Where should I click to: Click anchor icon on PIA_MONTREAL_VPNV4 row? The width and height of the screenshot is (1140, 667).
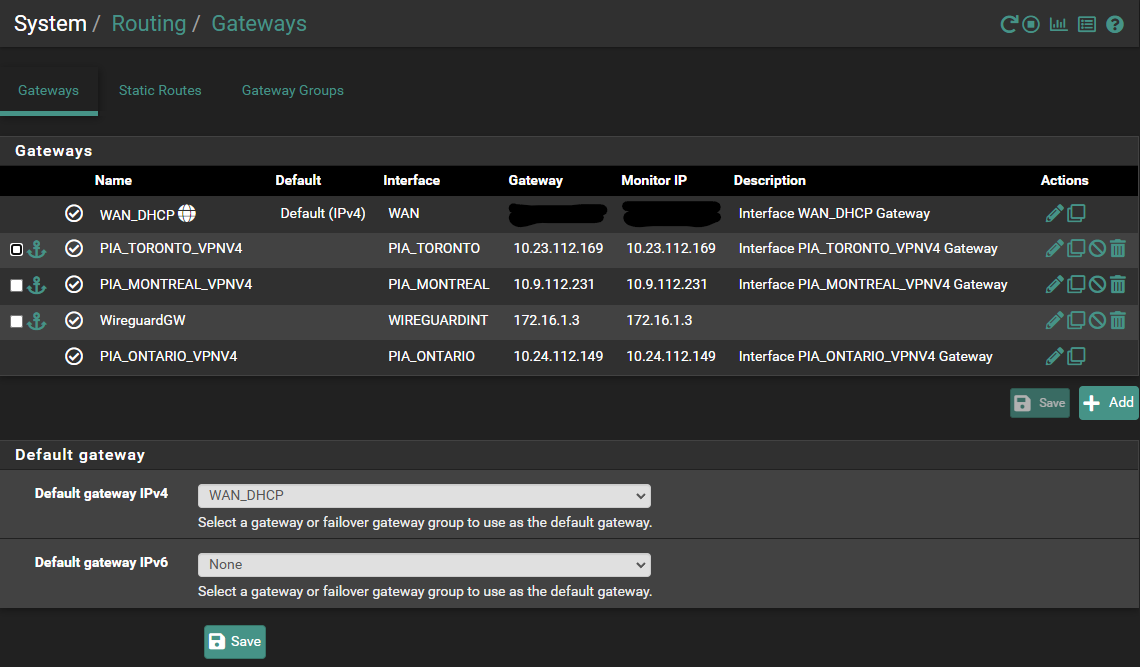click(x=36, y=284)
